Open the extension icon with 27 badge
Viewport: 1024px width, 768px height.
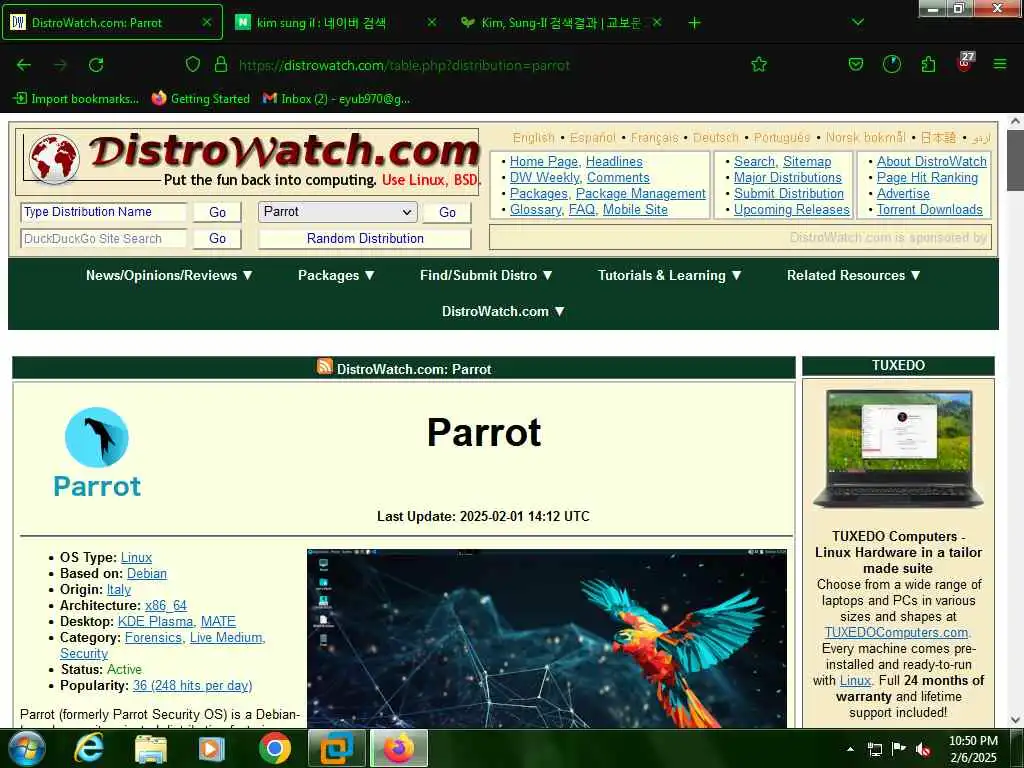click(965, 62)
